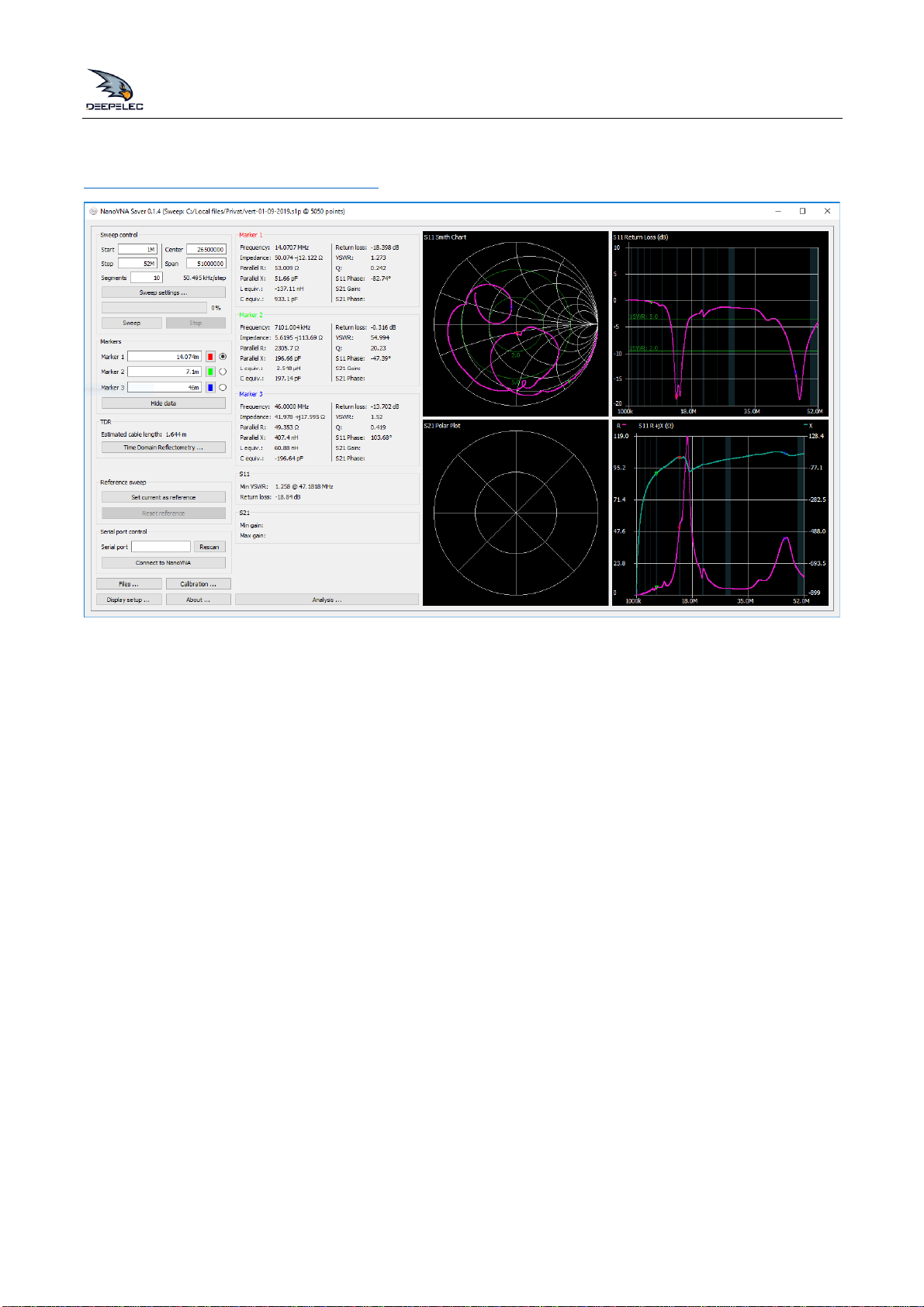Minimize the NanoVNA Saver window
Image resolution: width=924 pixels, height=1307 pixels.
point(778,211)
